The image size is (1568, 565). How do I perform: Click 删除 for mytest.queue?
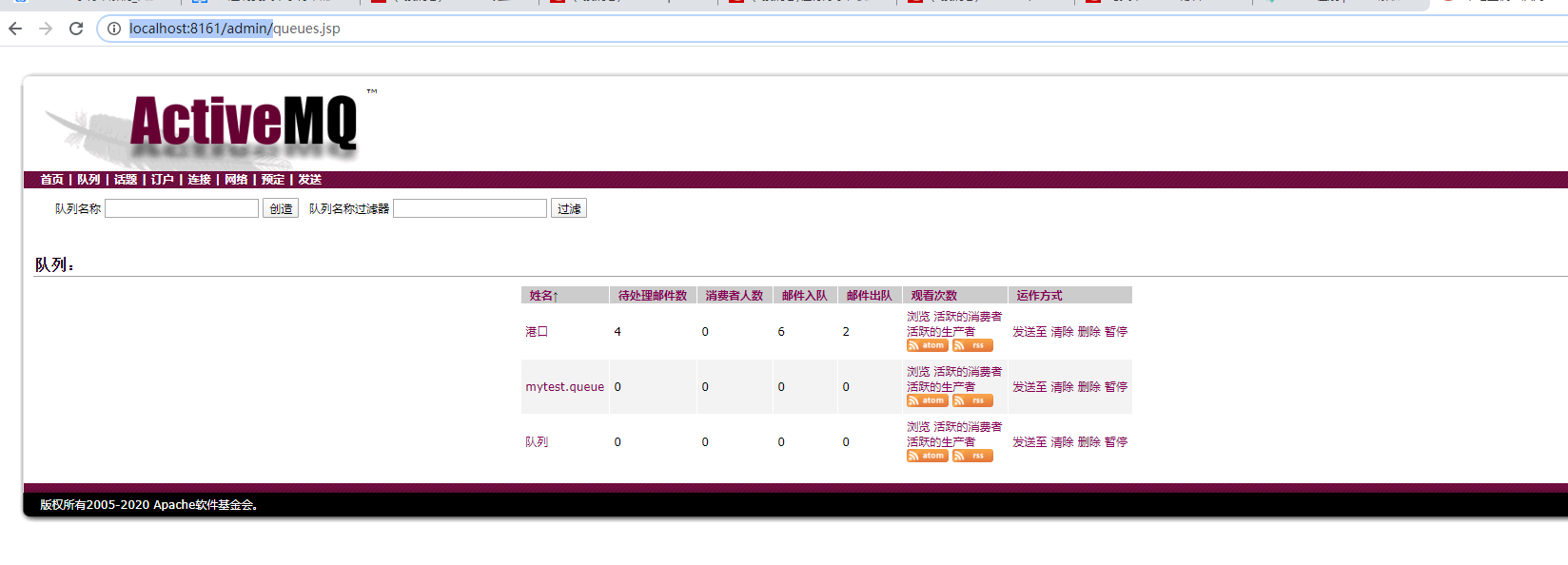tap(1088, 387)
